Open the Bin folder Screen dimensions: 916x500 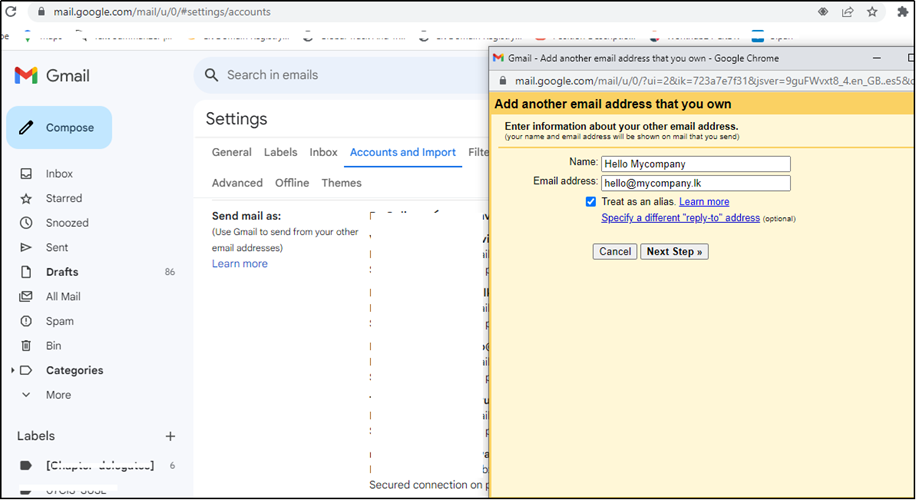(x=53, y=345)
